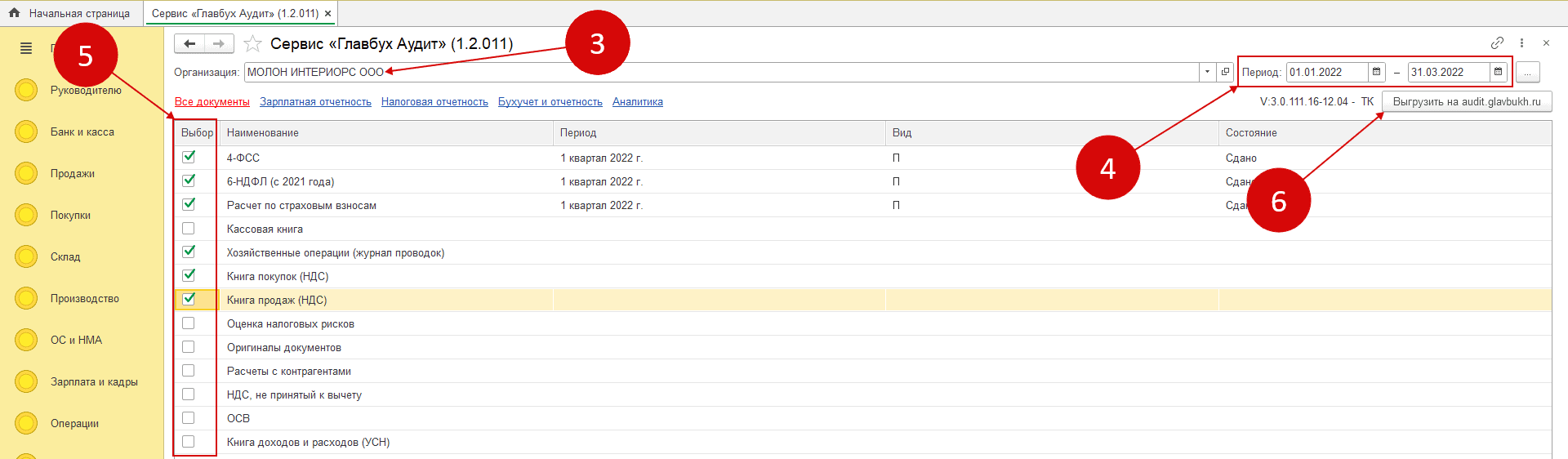Open the sidebar hamburger menu
The height and width of the screenshot is (459, 1568).
(x=26, y=49)
